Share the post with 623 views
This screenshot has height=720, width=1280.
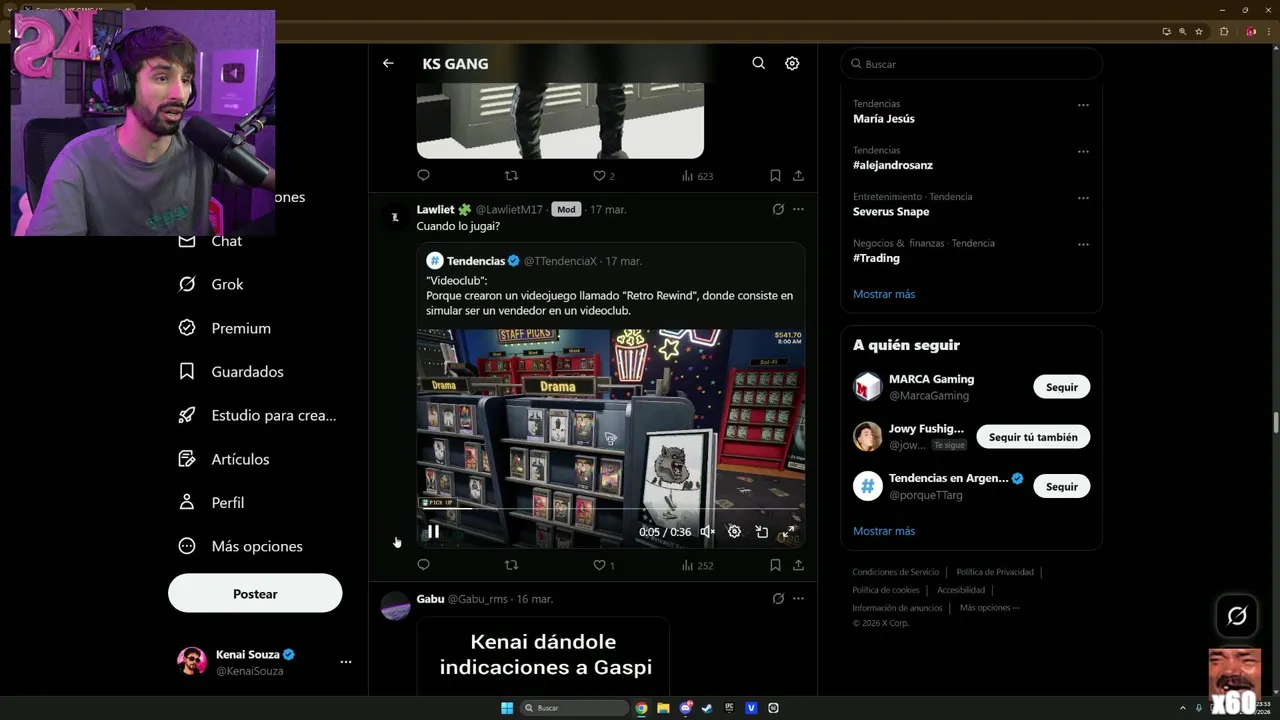click(x=798, y=175)
